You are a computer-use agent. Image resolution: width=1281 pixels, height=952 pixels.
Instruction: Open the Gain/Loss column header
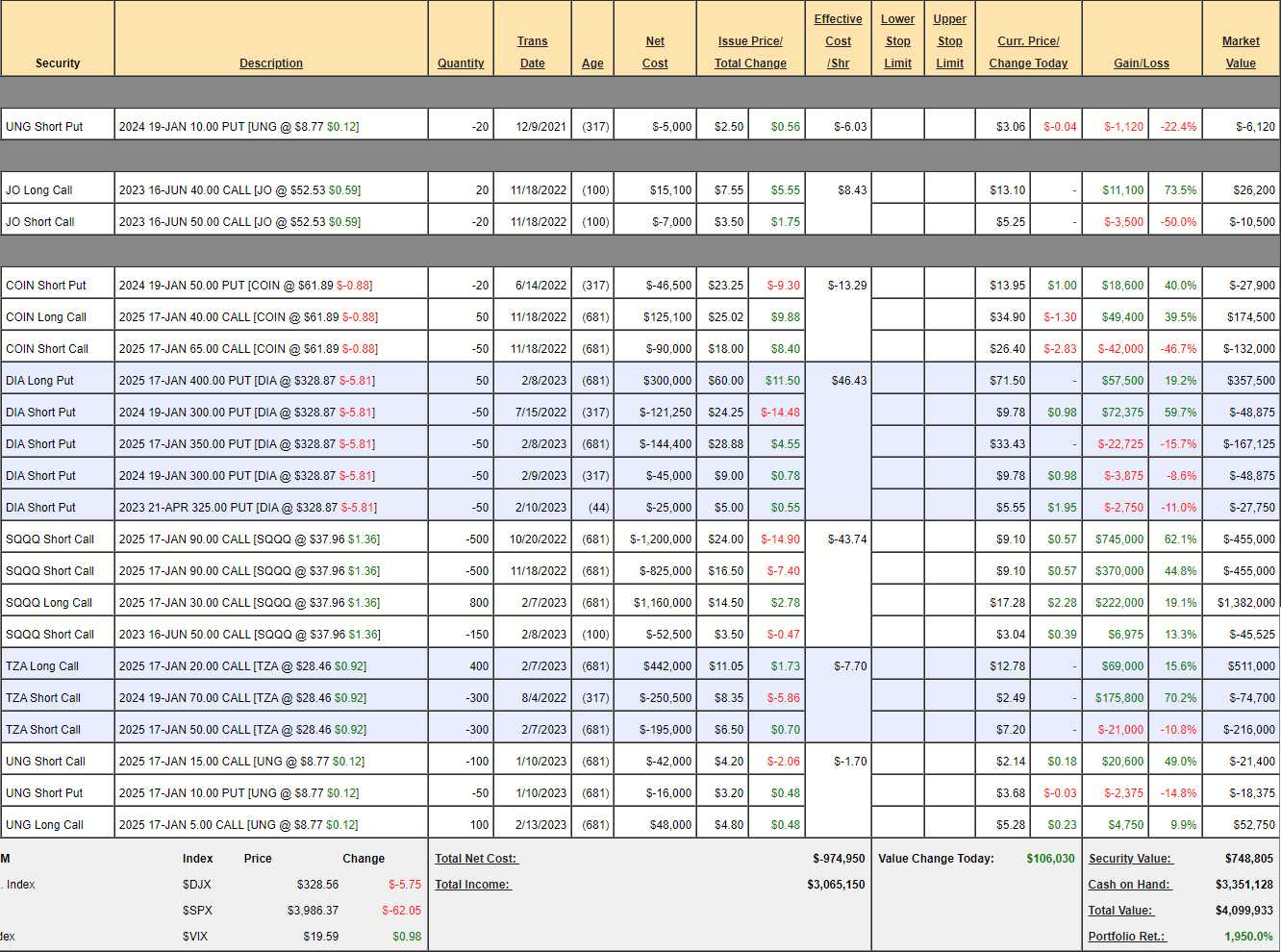point(1142,63)
